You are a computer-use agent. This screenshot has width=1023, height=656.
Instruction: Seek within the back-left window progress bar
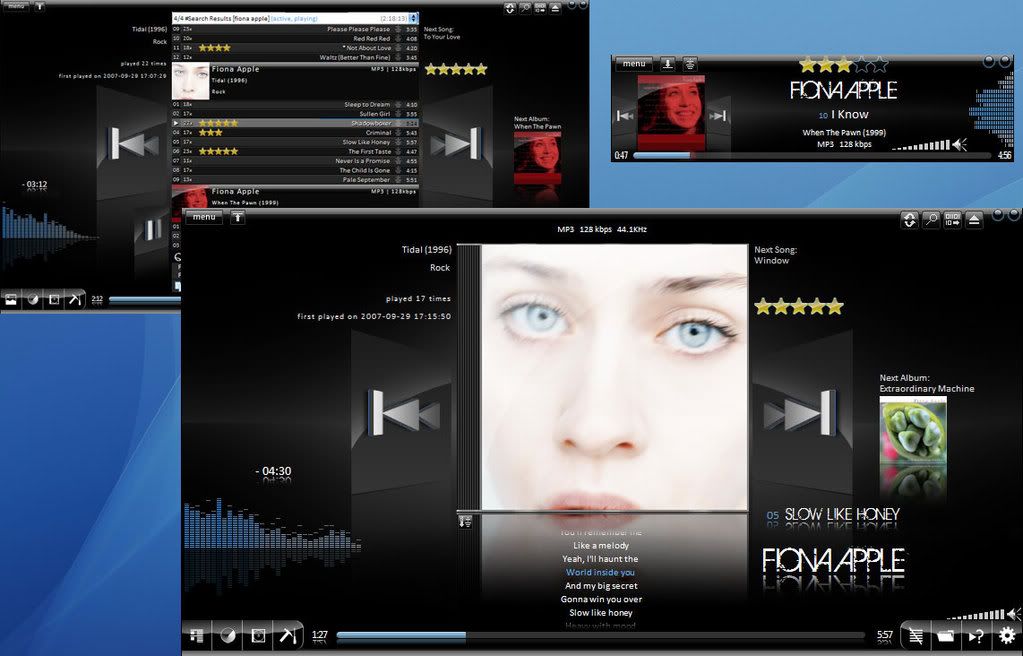coord(144,300)
